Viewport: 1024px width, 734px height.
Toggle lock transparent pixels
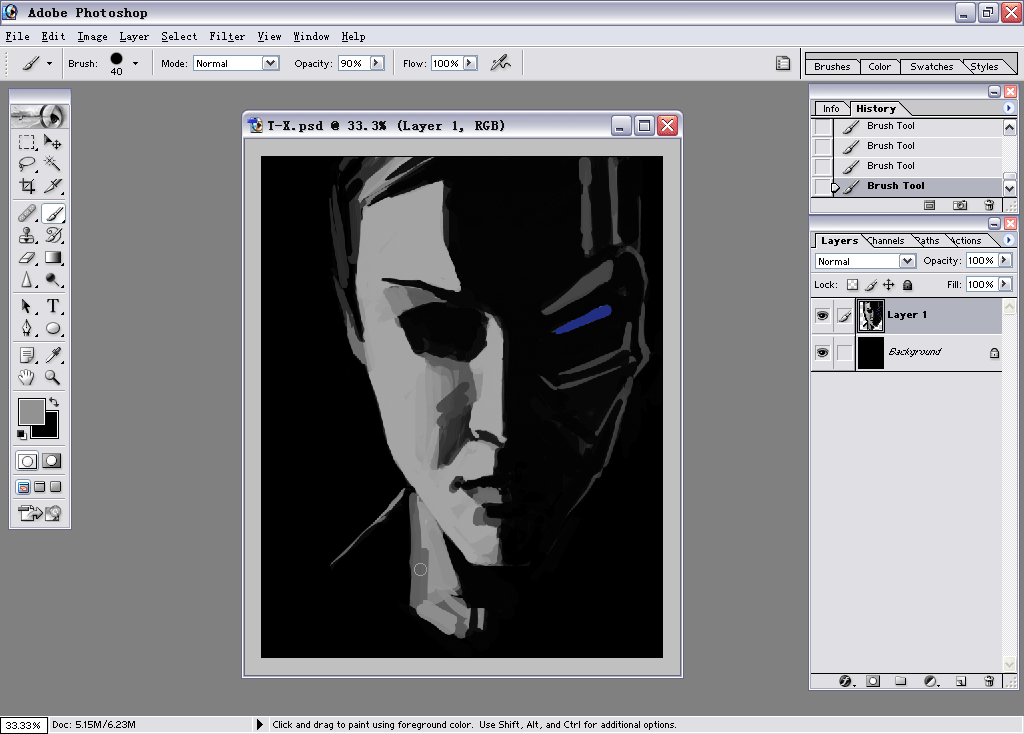(852, 284)
